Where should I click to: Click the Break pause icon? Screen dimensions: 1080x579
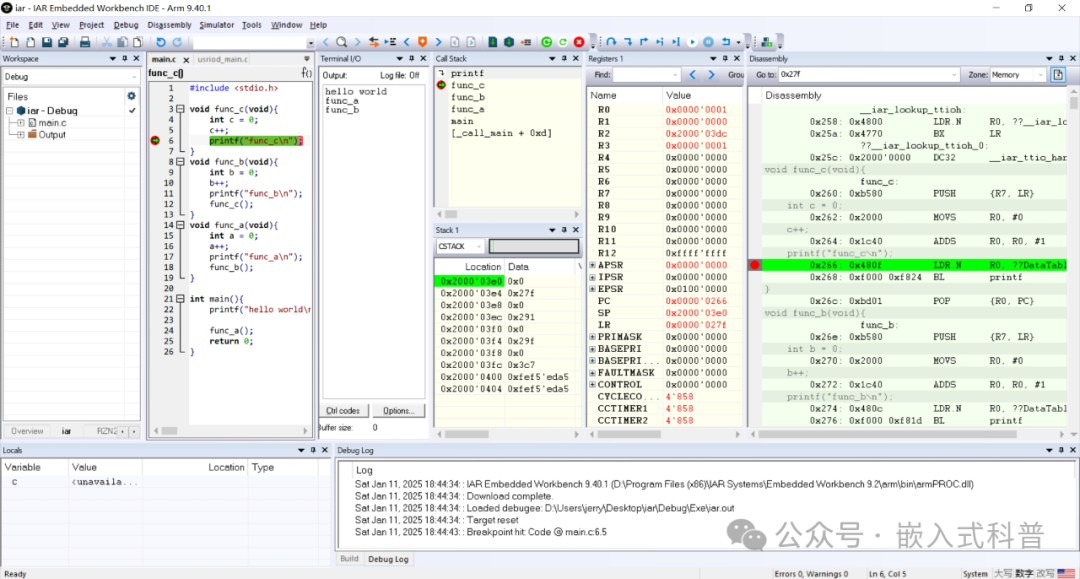point(708,42)
